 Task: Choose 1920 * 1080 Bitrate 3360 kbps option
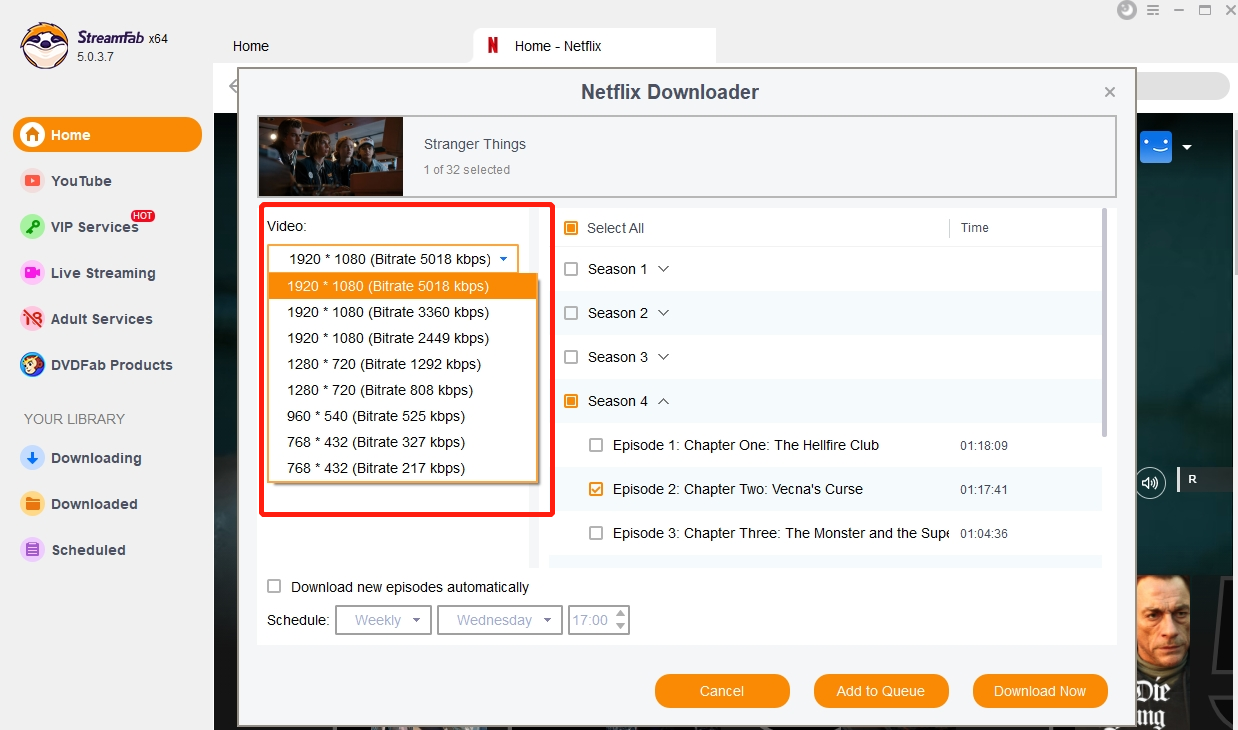pyautogui.click(x=403, y=312)
